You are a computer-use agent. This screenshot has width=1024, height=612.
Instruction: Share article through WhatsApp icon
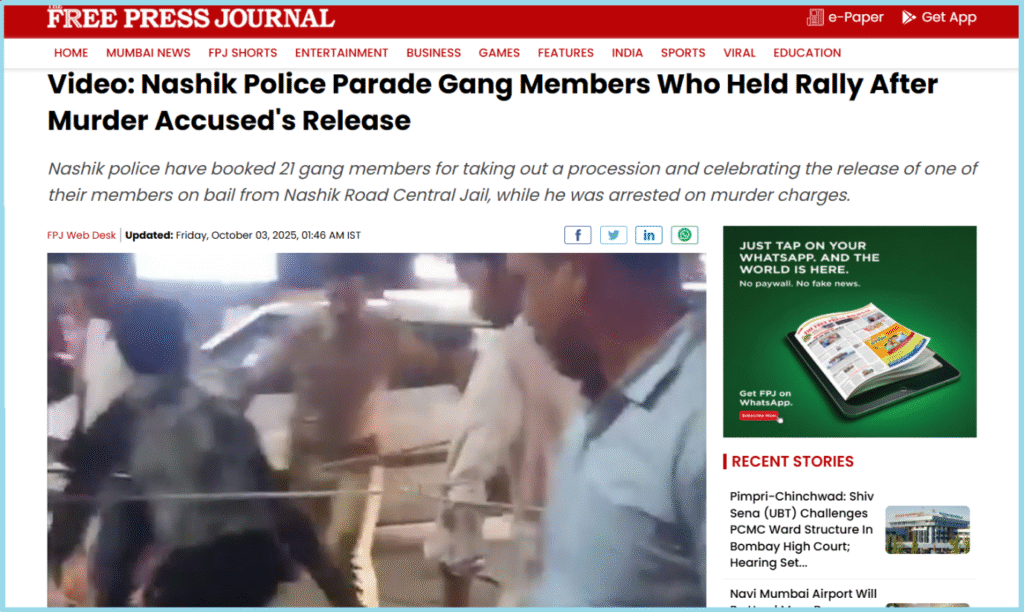(684, 235)
